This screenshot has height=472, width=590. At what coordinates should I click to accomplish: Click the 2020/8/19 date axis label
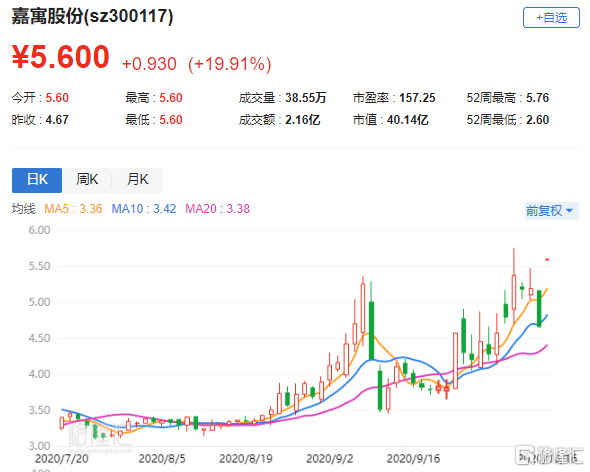coord(246,458)
